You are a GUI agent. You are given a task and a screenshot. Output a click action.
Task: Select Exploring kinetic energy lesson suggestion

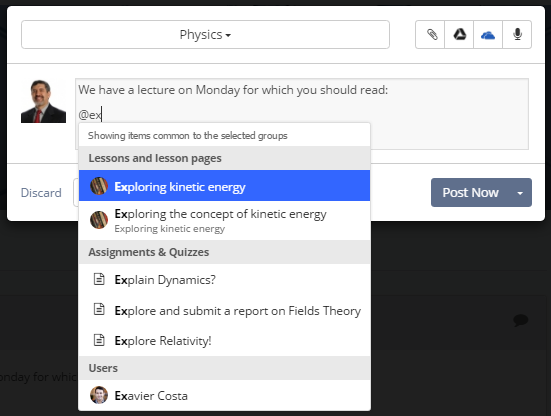pyautogui.click(x=225, y=186)
